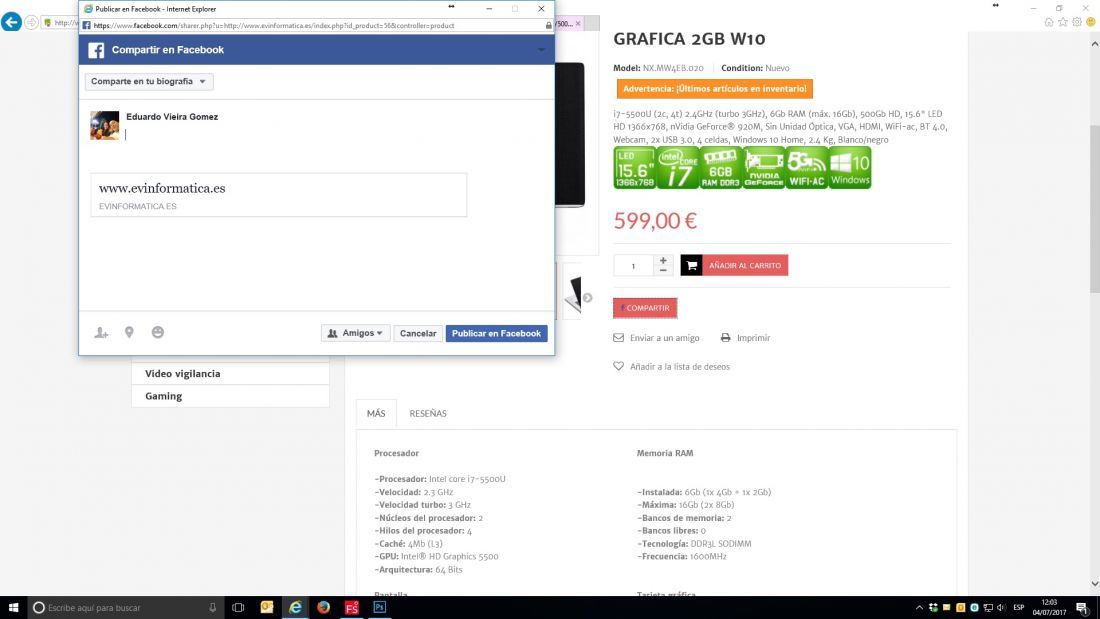The height and width of the screenshot is (619, 1100).
Task: Click the Windows search box Escribe aquí para buscar
Action: click(x=126, y=608)
